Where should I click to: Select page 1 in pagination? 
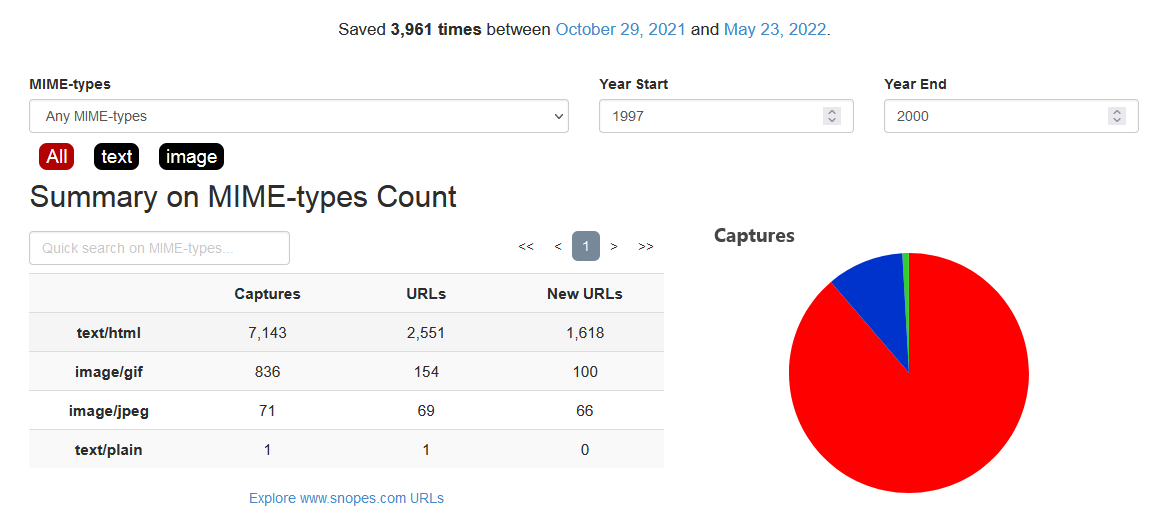point(586,246)
